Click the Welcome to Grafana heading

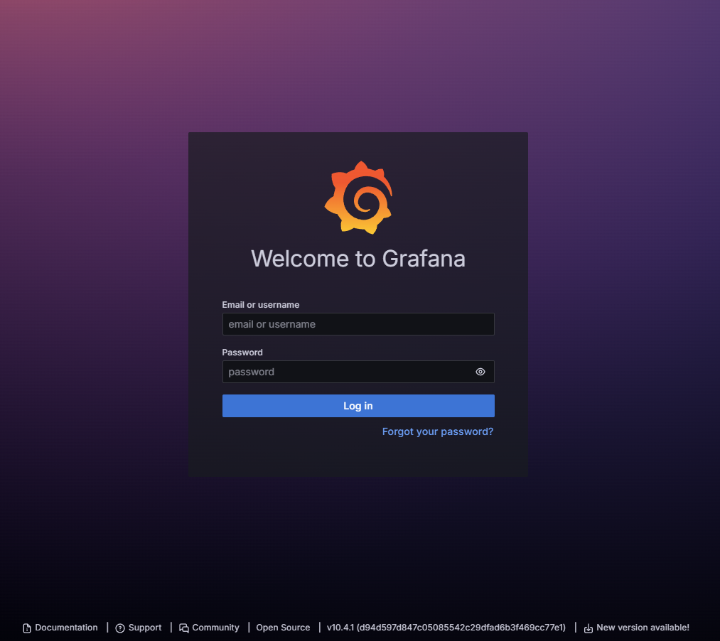pos(358,259)
